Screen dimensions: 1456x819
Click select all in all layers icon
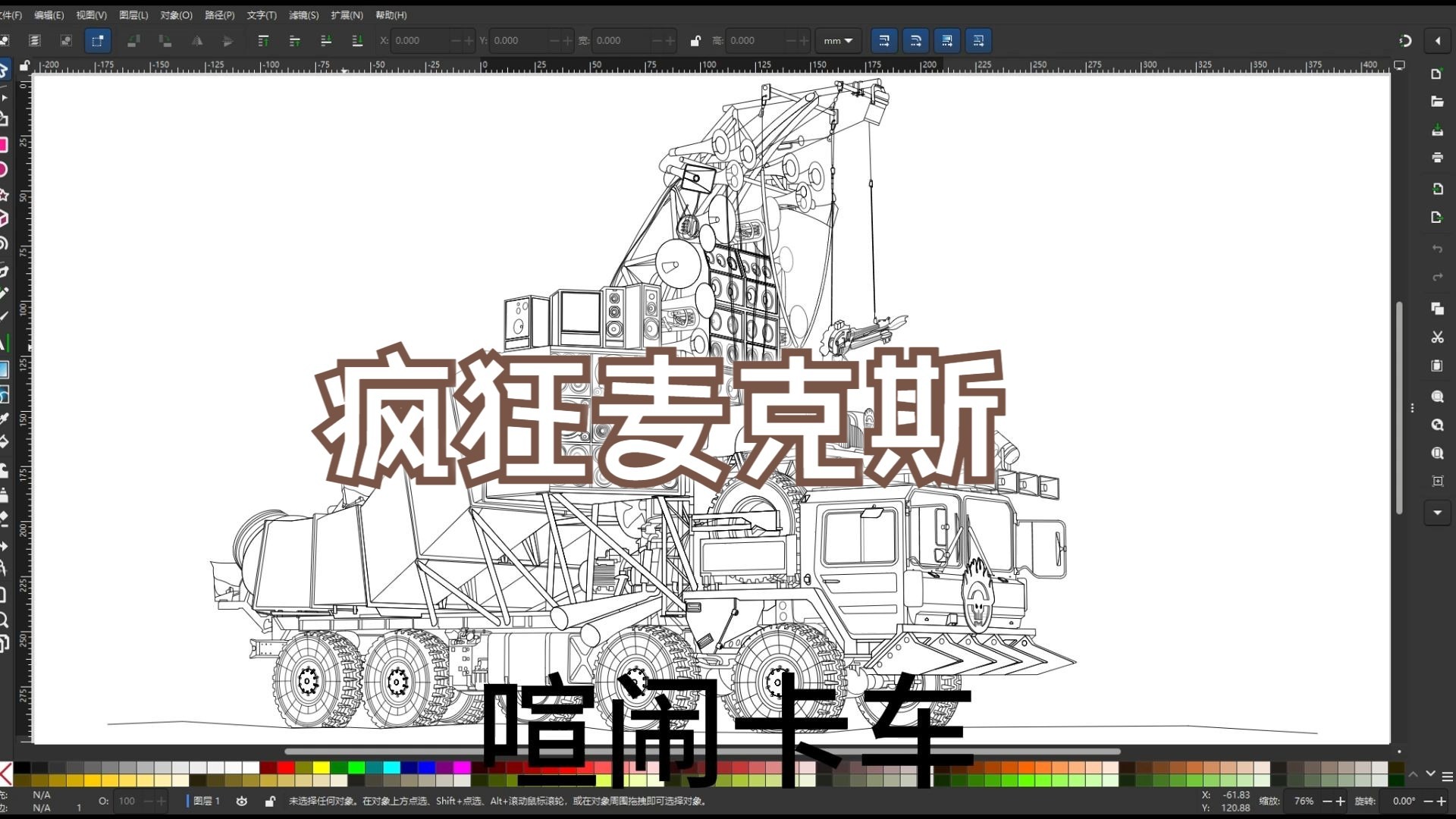click(x=35, y=41)
